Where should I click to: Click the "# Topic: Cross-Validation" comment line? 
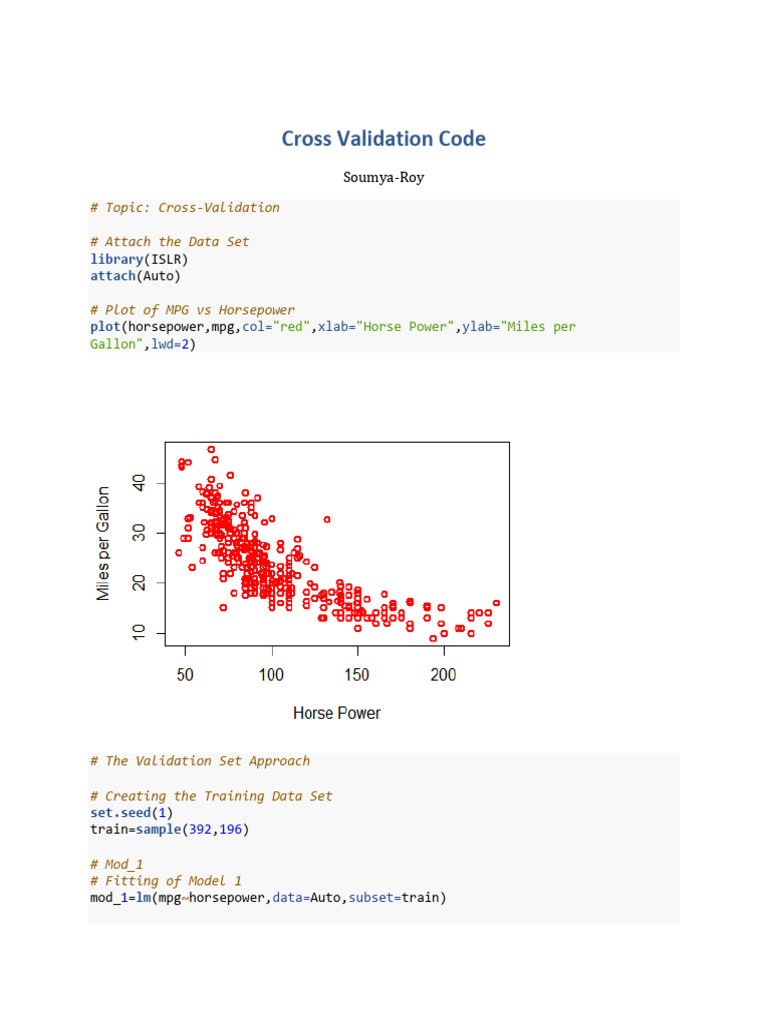point(185,208)
